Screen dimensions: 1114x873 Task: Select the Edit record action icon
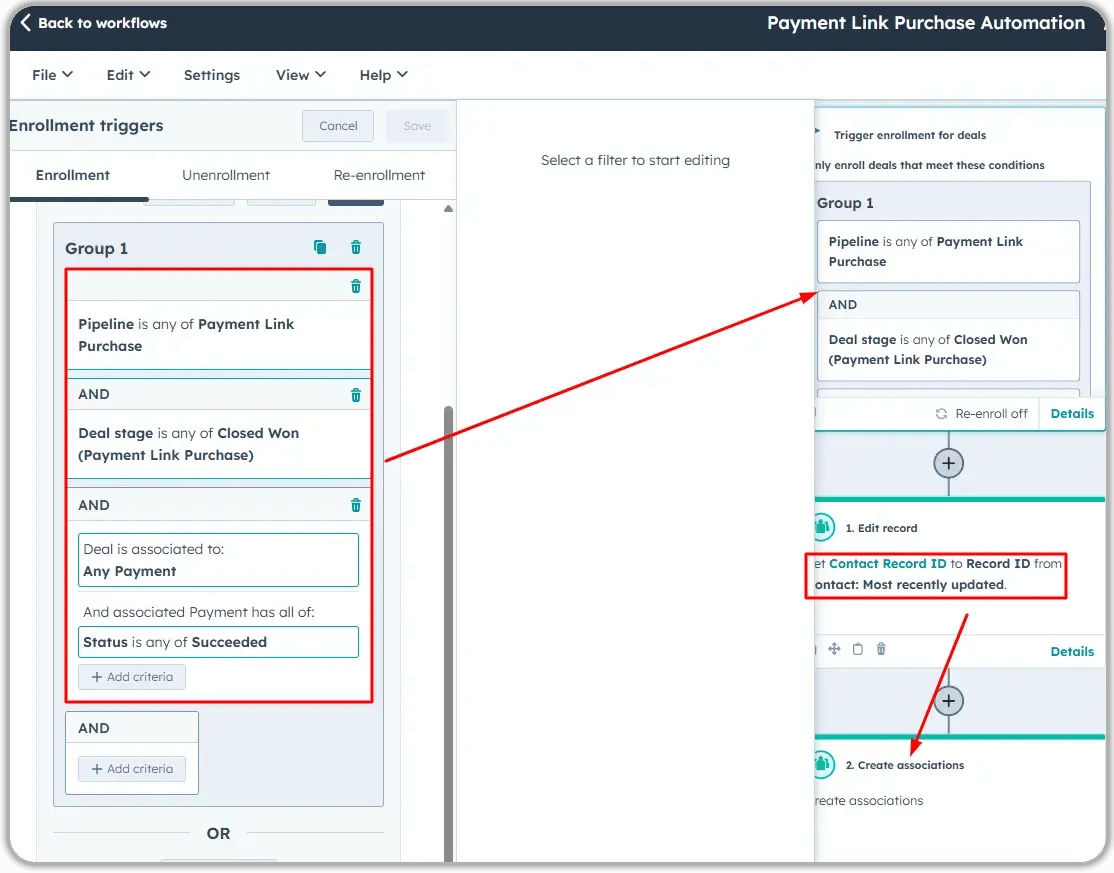point(821,527)
